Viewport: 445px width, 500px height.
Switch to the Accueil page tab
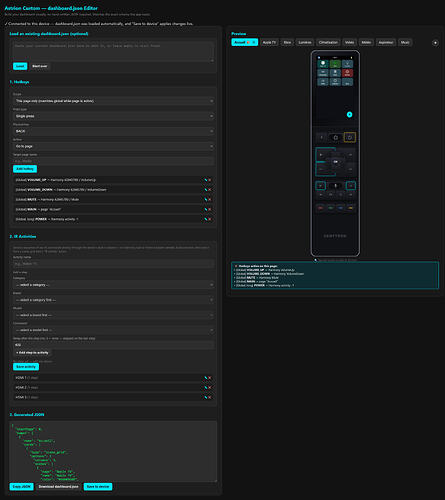coord(244,42)
